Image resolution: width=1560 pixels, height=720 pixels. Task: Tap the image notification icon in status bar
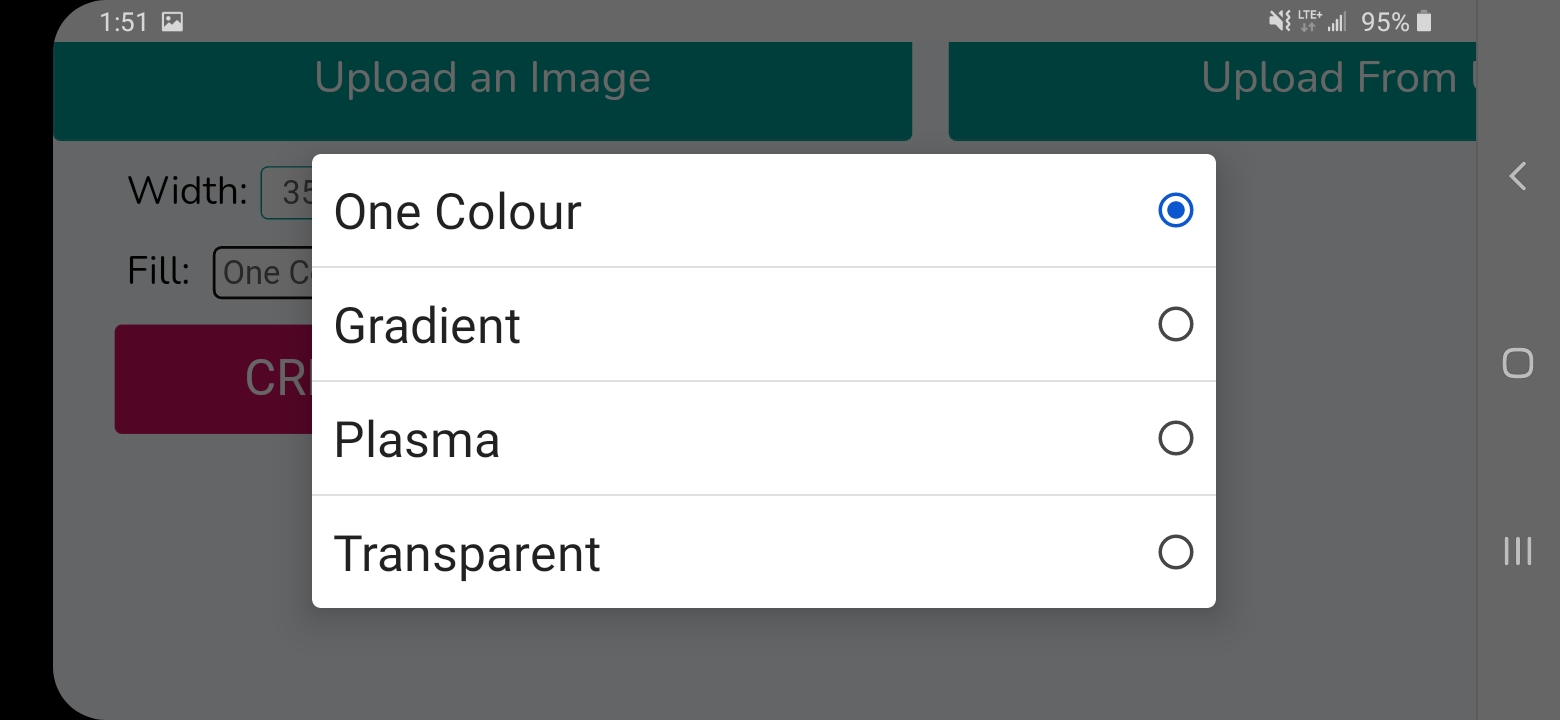pos(172,22)
